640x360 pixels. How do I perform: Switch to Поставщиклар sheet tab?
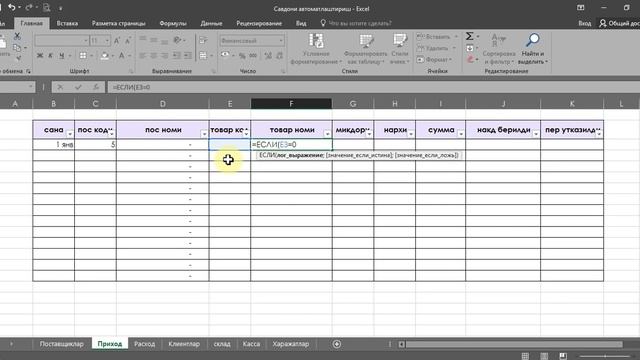[62, 344]
